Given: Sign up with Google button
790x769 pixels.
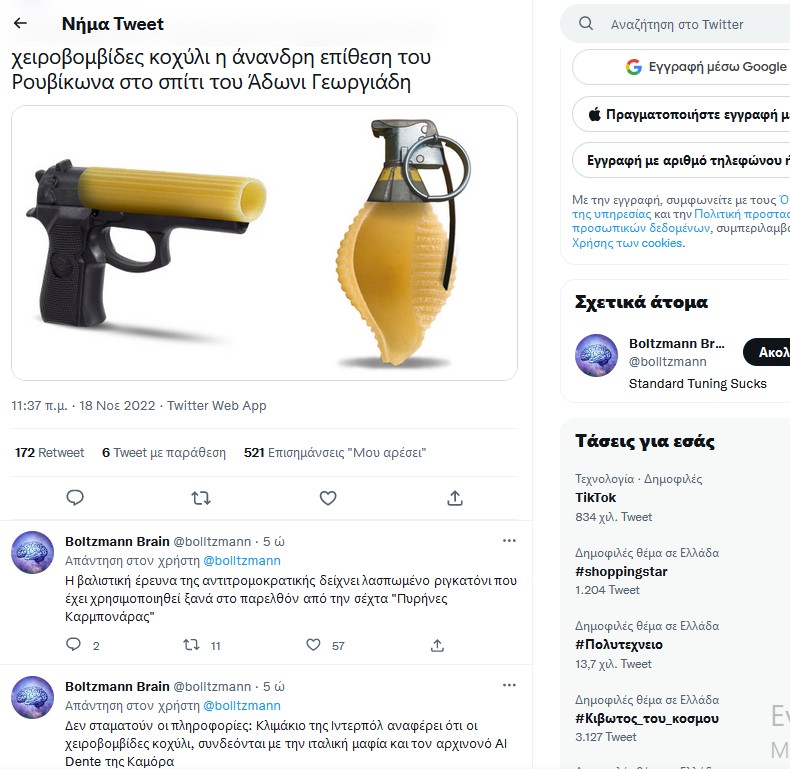Looking at the screenshot, I should [690, 67].
